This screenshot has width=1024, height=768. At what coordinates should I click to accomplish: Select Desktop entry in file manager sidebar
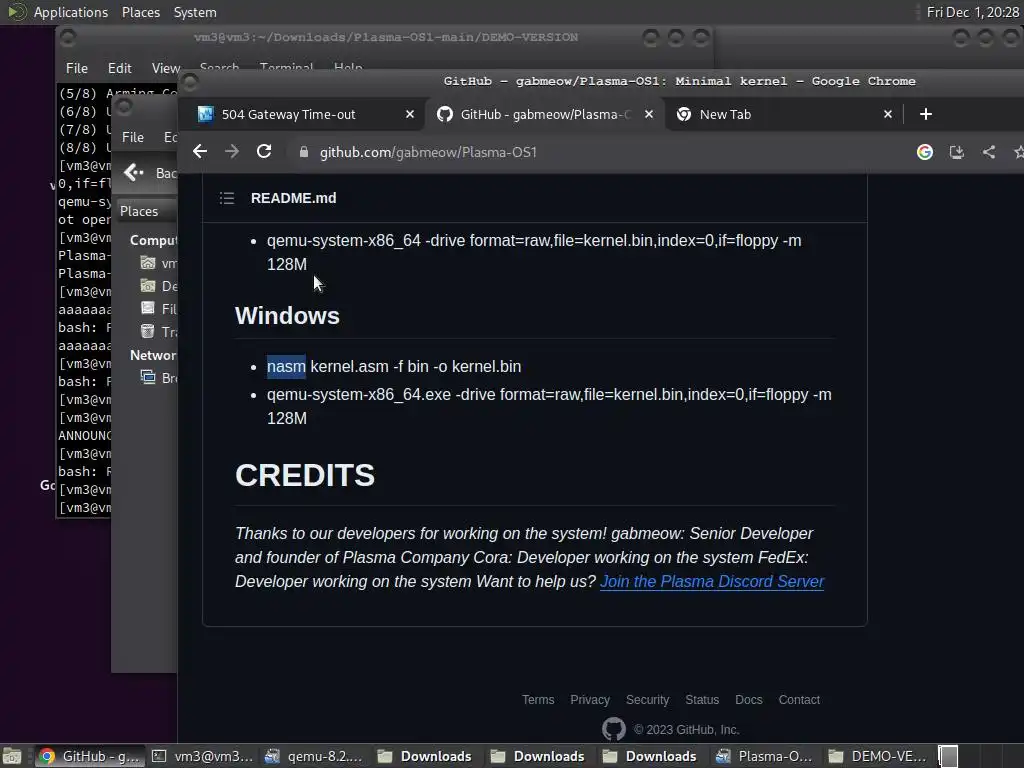[x=158, y=286]
